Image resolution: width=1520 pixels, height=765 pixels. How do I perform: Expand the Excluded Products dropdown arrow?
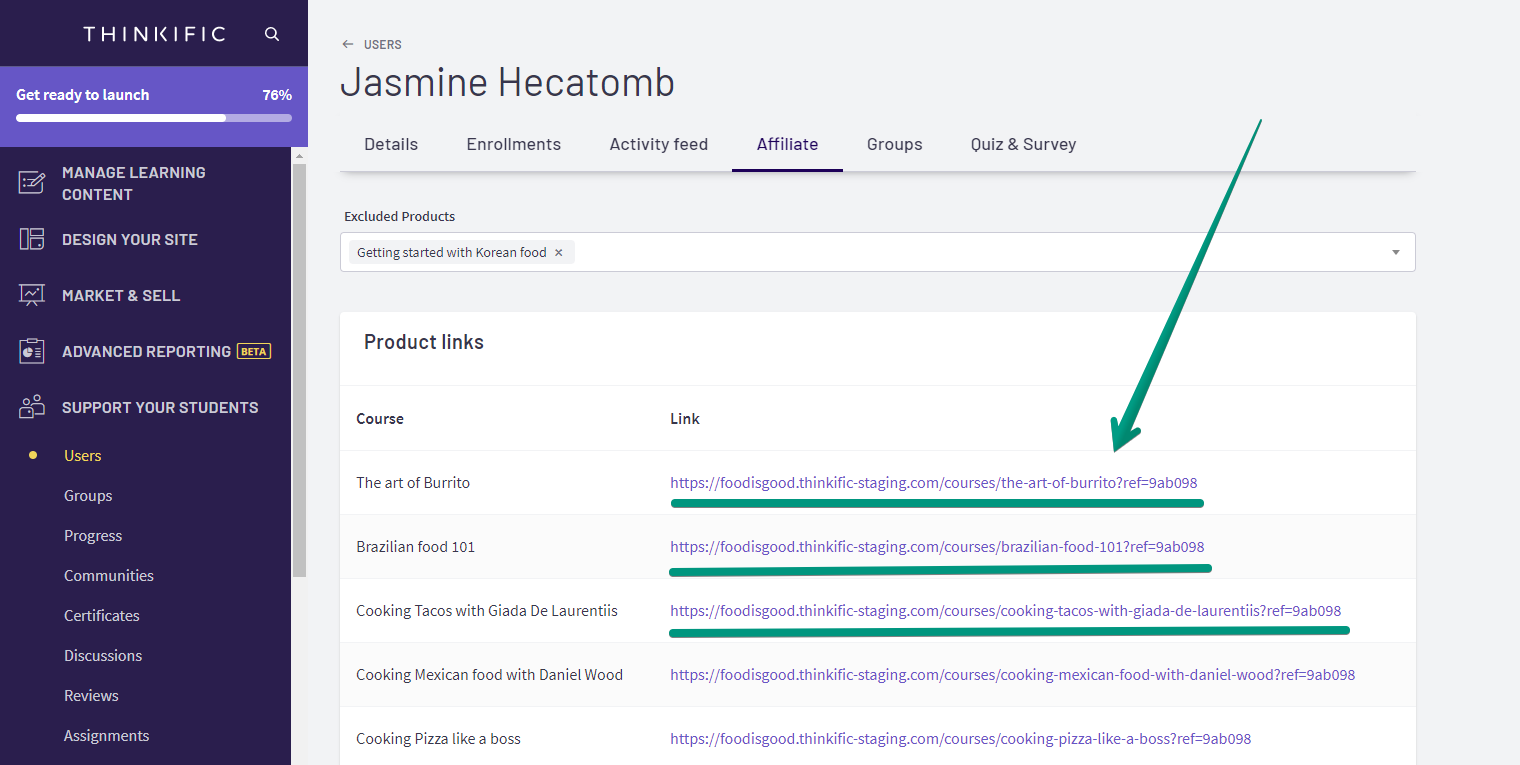point(1395,252)
